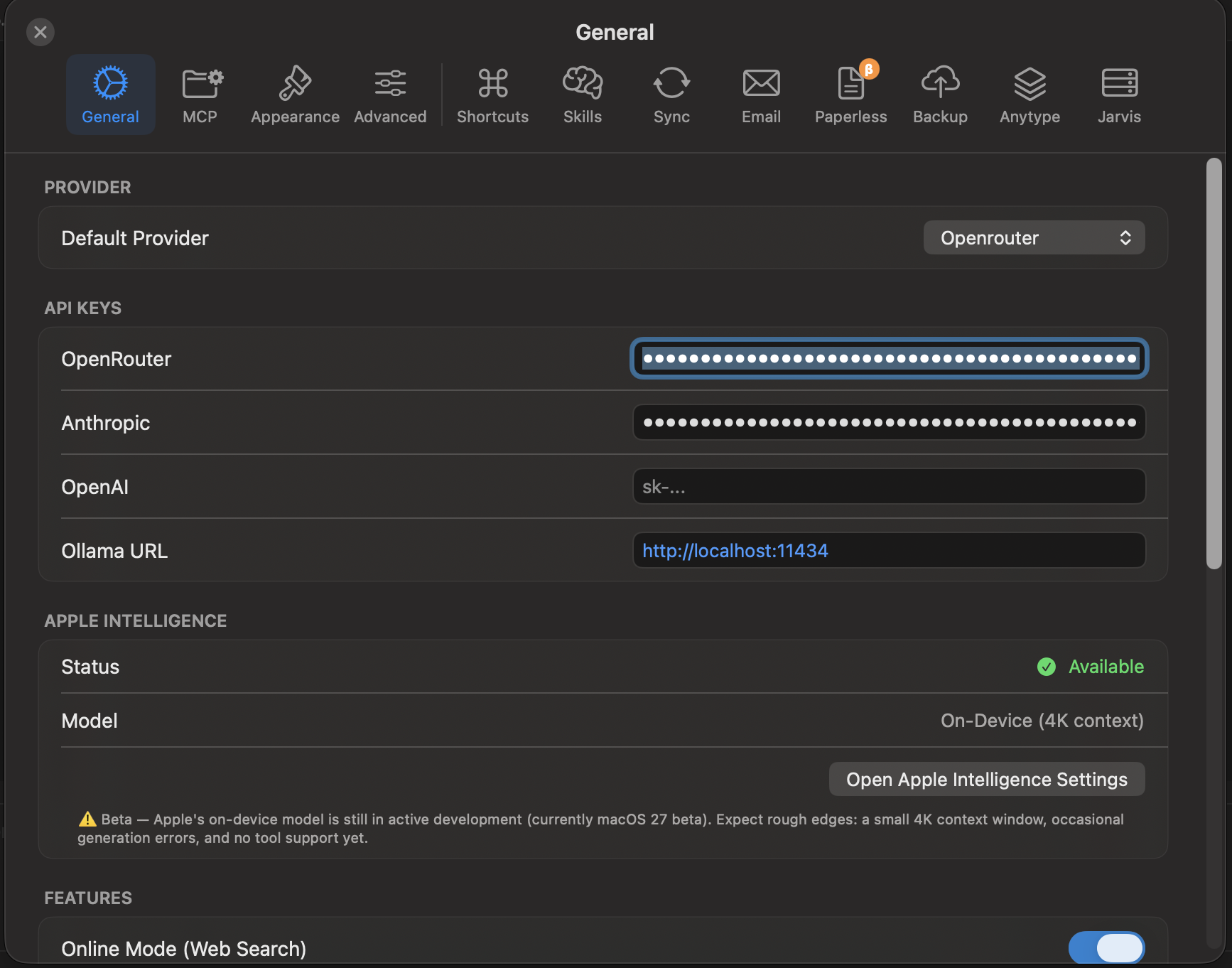Click the Beta warning triangle icon
Viewport: 1232px width, 968px height.
[x=87, y=819]
